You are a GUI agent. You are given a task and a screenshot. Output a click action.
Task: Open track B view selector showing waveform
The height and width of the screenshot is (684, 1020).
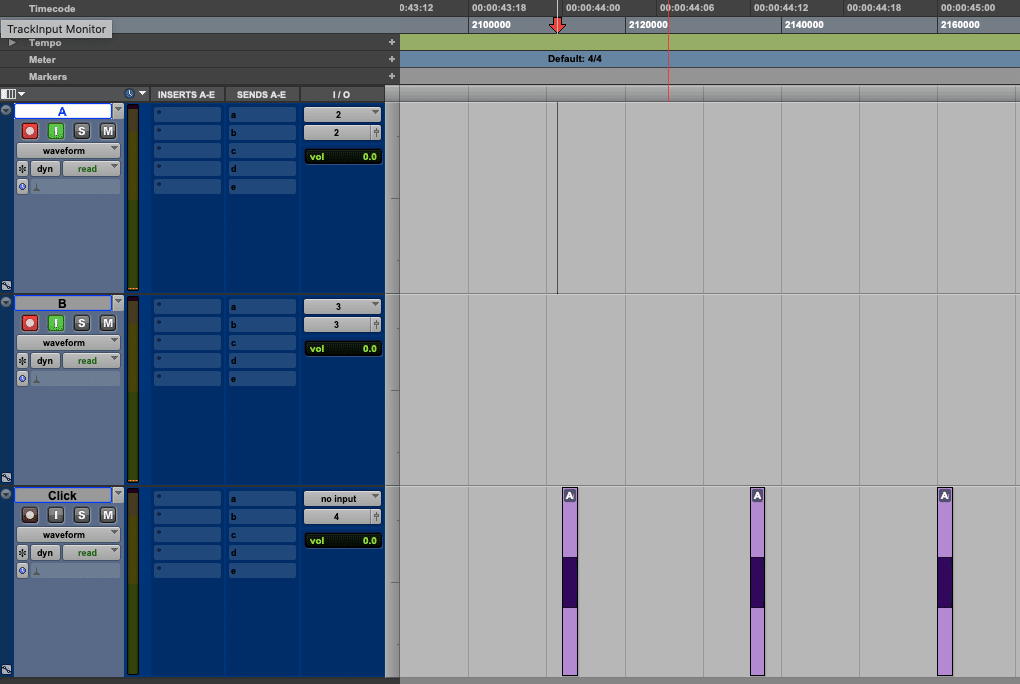(x=68, y=342)
